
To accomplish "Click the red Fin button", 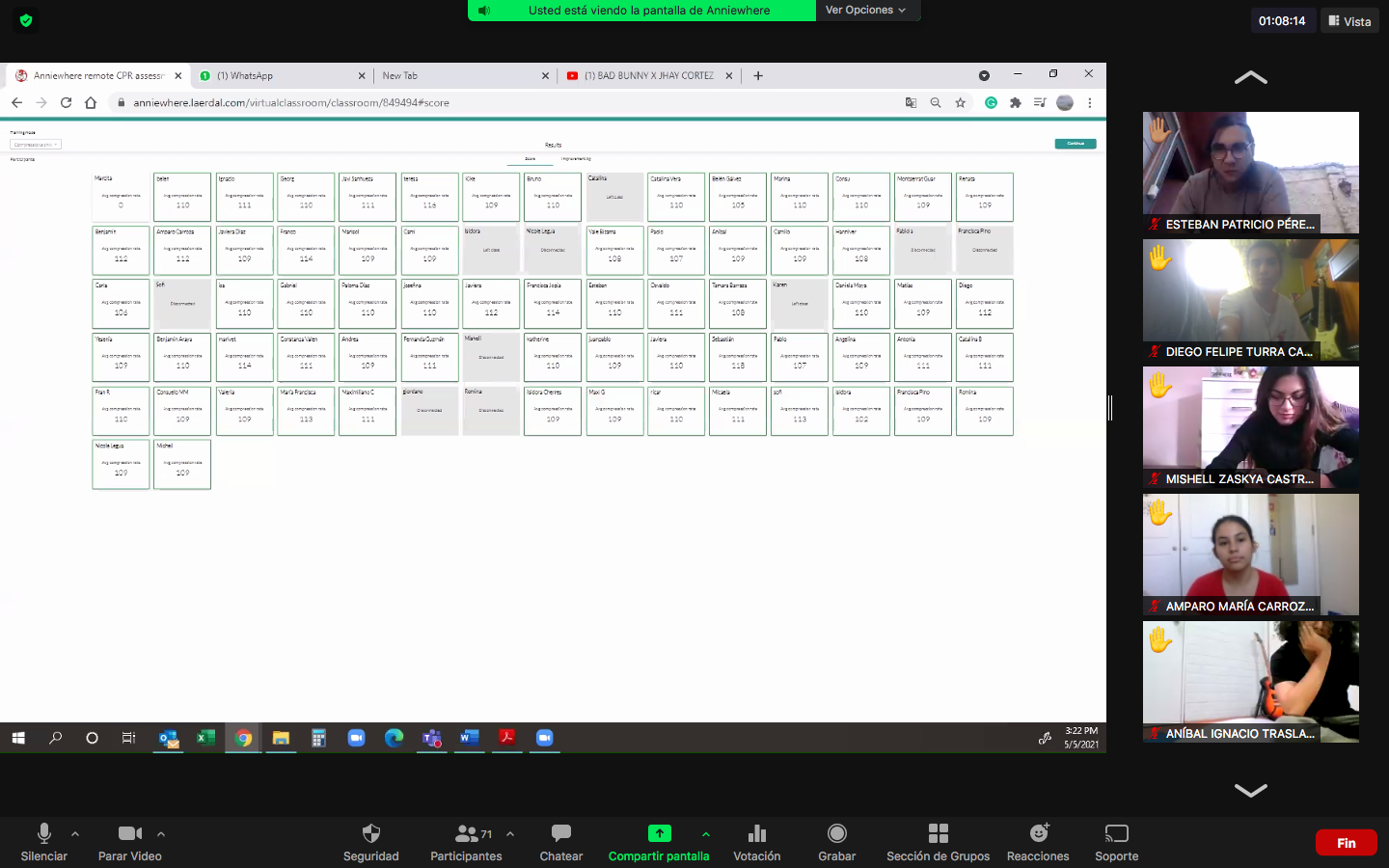I will click(1346, 843).
